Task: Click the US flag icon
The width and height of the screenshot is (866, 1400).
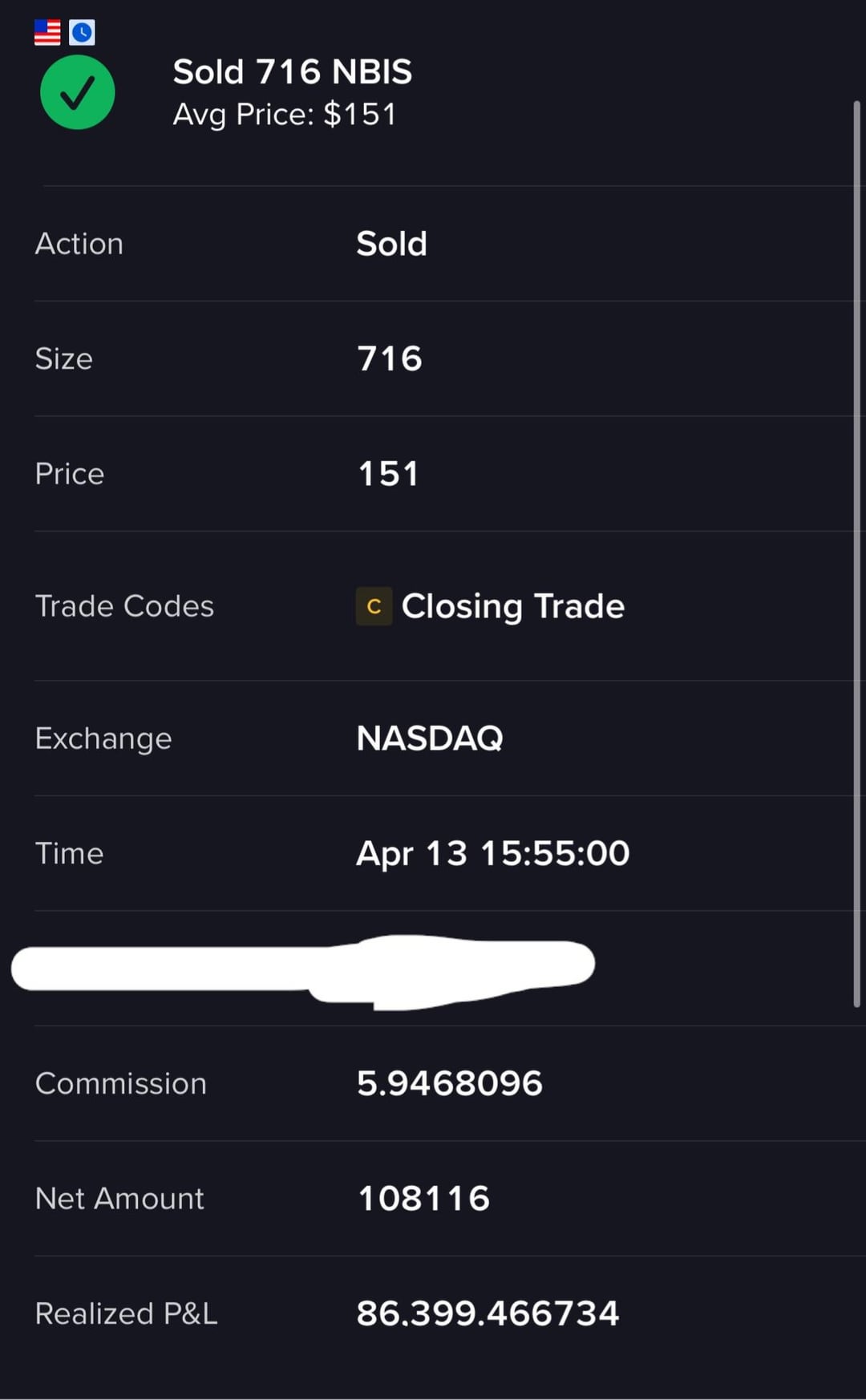Action: tap(47, 33)
